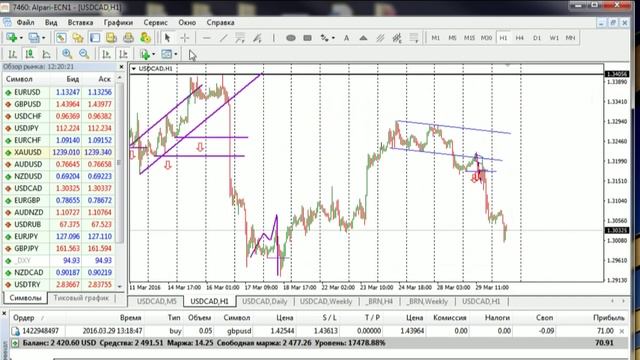Select the triangle shape tool
Viewport: 640px width, 360px height.
[x=363, y=38]
